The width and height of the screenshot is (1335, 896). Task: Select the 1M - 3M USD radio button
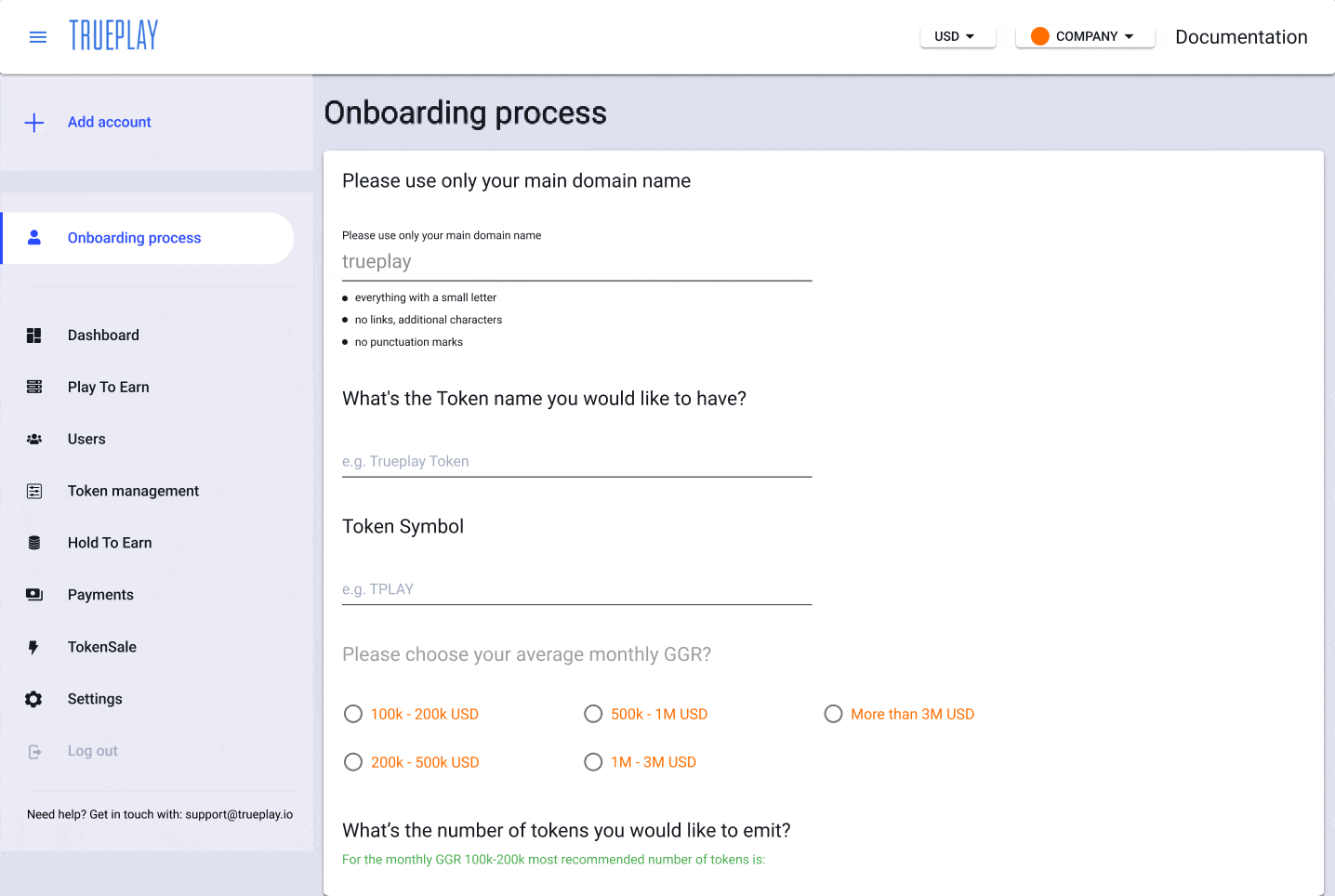[x=593, y=762]
